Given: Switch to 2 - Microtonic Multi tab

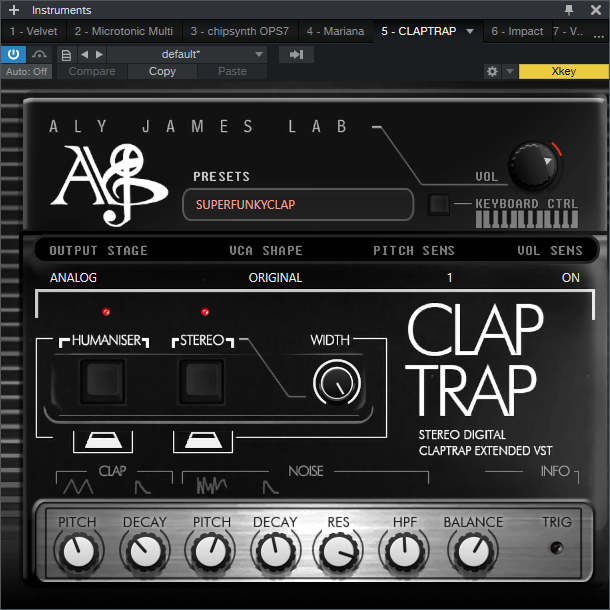Looking at the screenshot, I should pyautogui.click(x=124, y=31).
